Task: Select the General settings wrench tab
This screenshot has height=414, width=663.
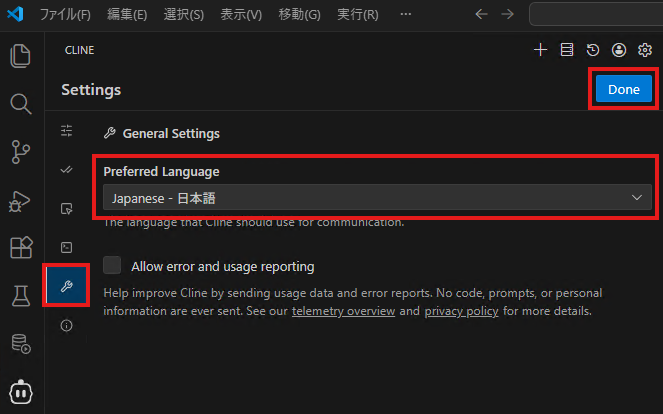Action: pos(66,286)
